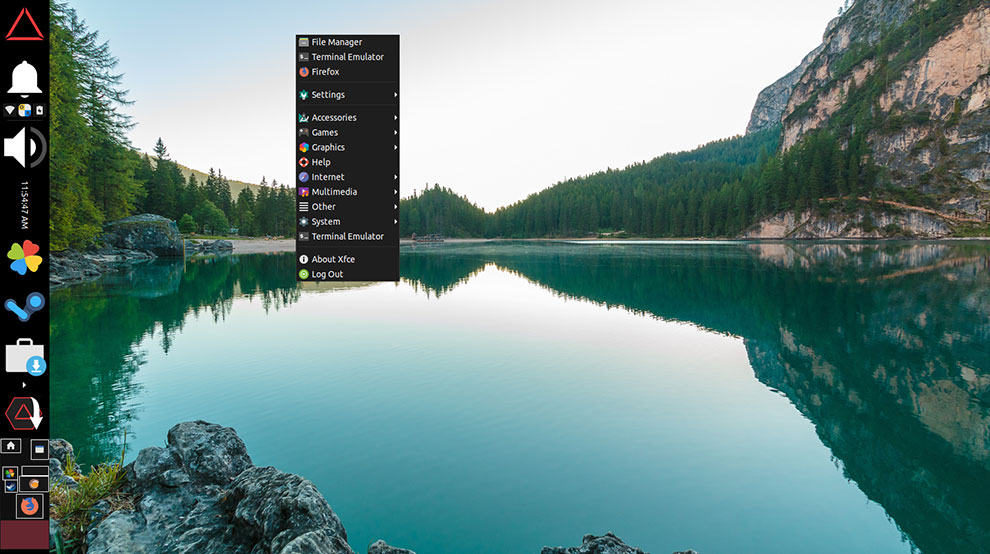Viewport: 990px width, 554px height.
Task: Click the clipboard manager tray icon
Action: [40, 111]
